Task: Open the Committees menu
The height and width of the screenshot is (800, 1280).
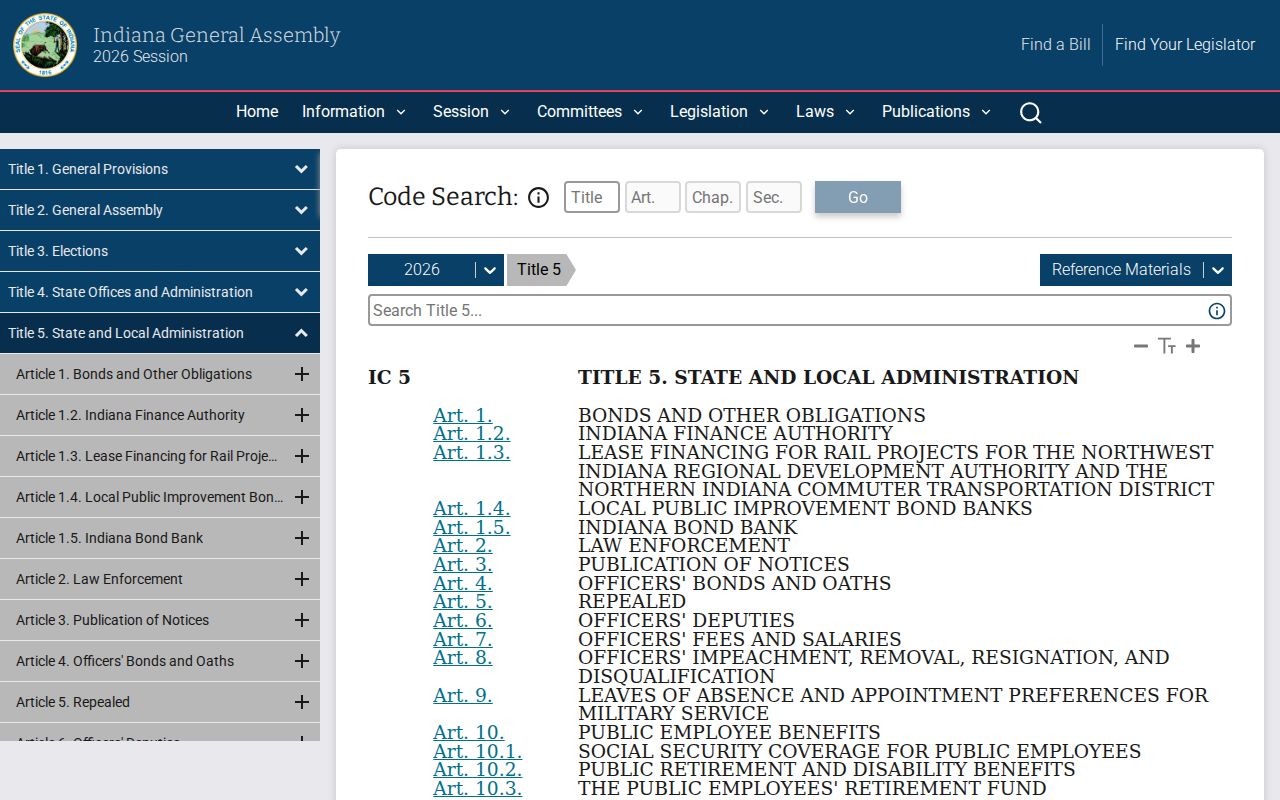Action: (x=590, y=112)
